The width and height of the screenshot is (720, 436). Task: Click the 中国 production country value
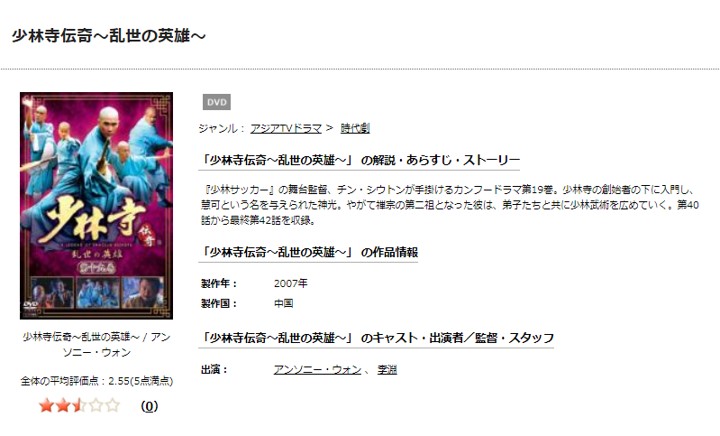pos(283,303)
